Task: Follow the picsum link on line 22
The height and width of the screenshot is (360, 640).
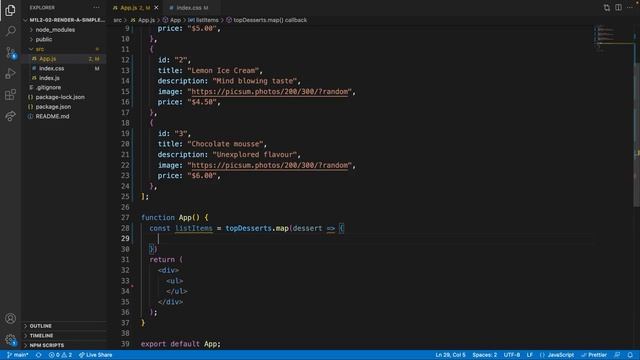Action: click(270, 165)
